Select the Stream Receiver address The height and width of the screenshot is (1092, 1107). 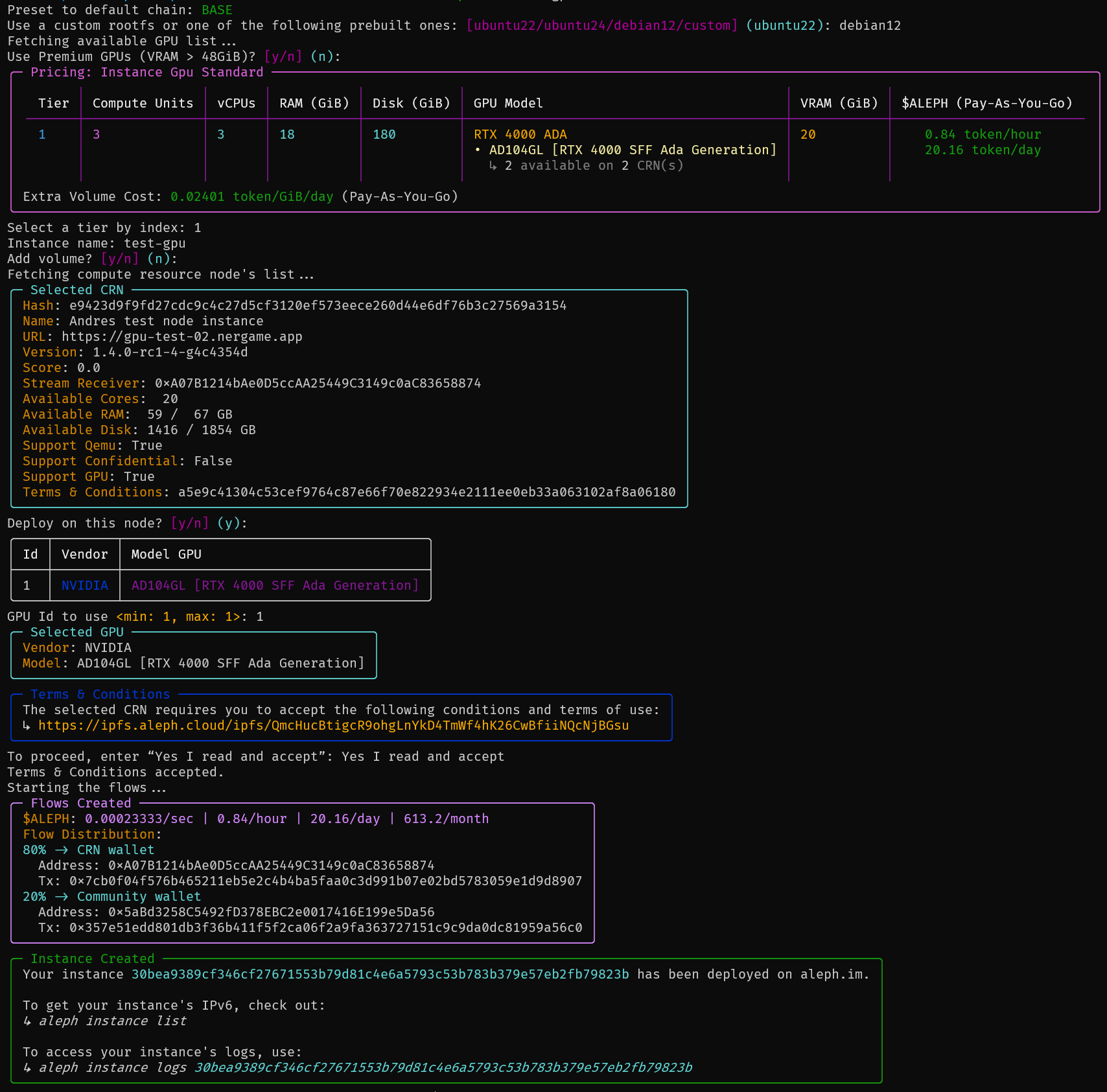[x=316, y=383]
